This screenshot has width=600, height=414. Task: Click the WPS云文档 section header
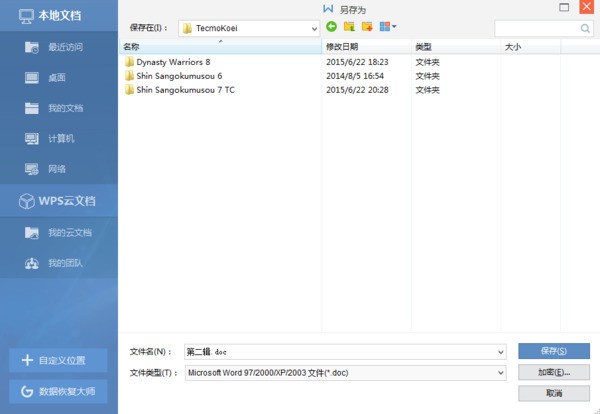(59, 200)
